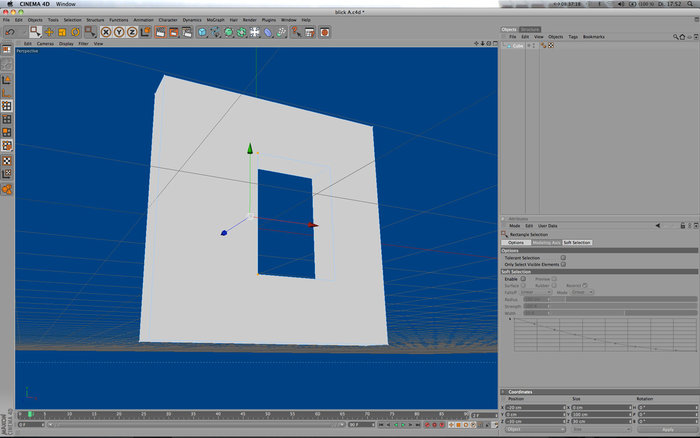Add a Cube primitive from the toolbar
Image resolution: width=700 pixels, height=438 pixels.
pyautogui.click(x=202, y=32)
